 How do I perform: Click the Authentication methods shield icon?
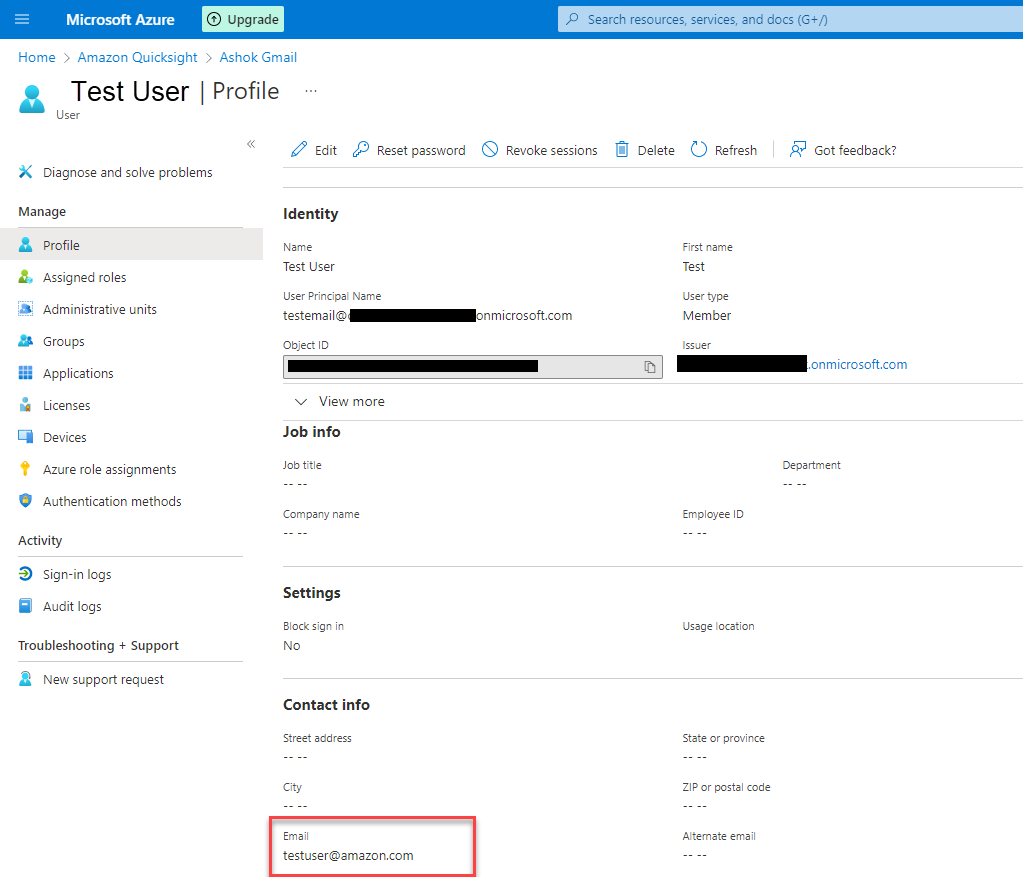pyautogui.click(x=25, y=500)
